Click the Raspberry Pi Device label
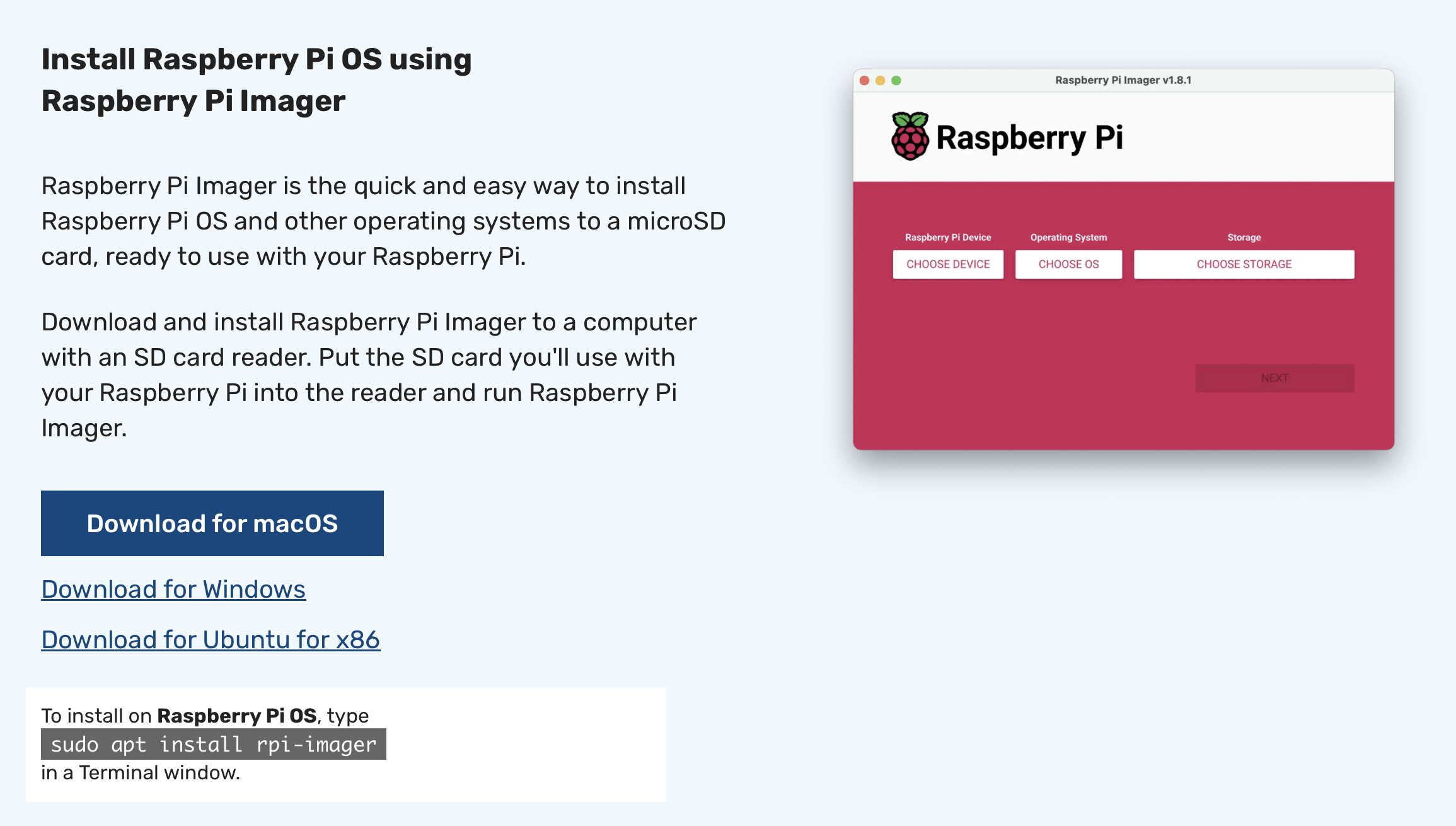 [x=948, y=238]
